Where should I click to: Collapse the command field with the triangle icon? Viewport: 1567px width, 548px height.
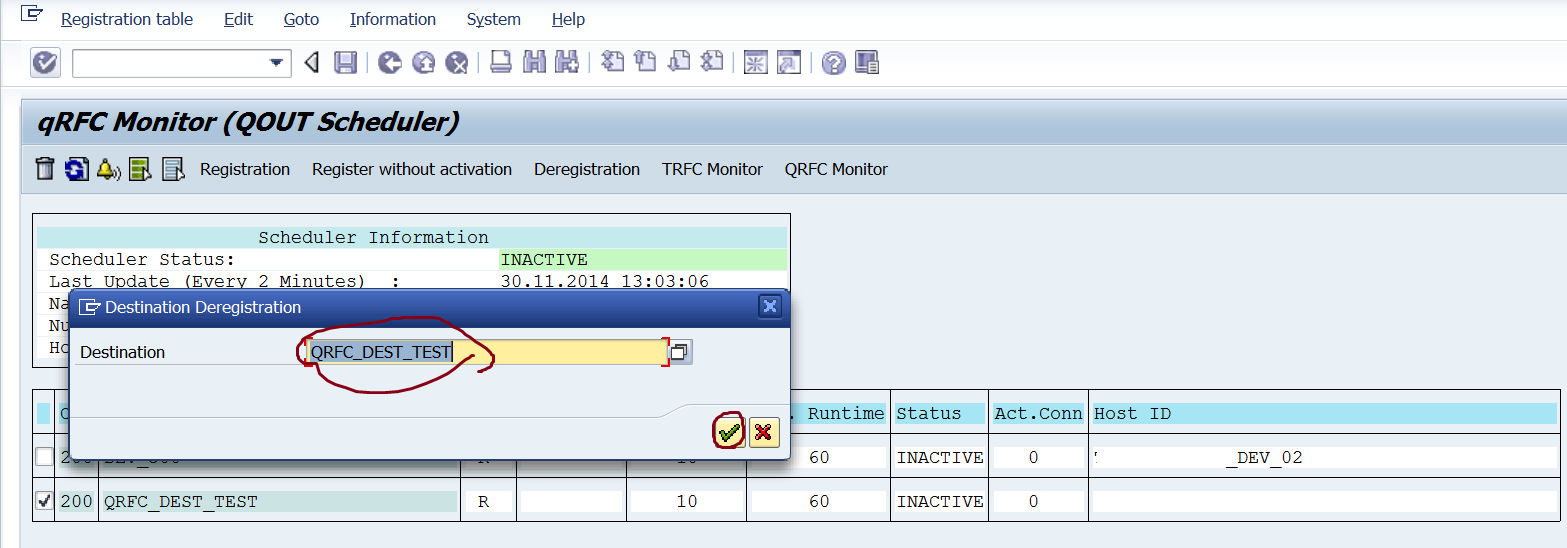(312, 63)
